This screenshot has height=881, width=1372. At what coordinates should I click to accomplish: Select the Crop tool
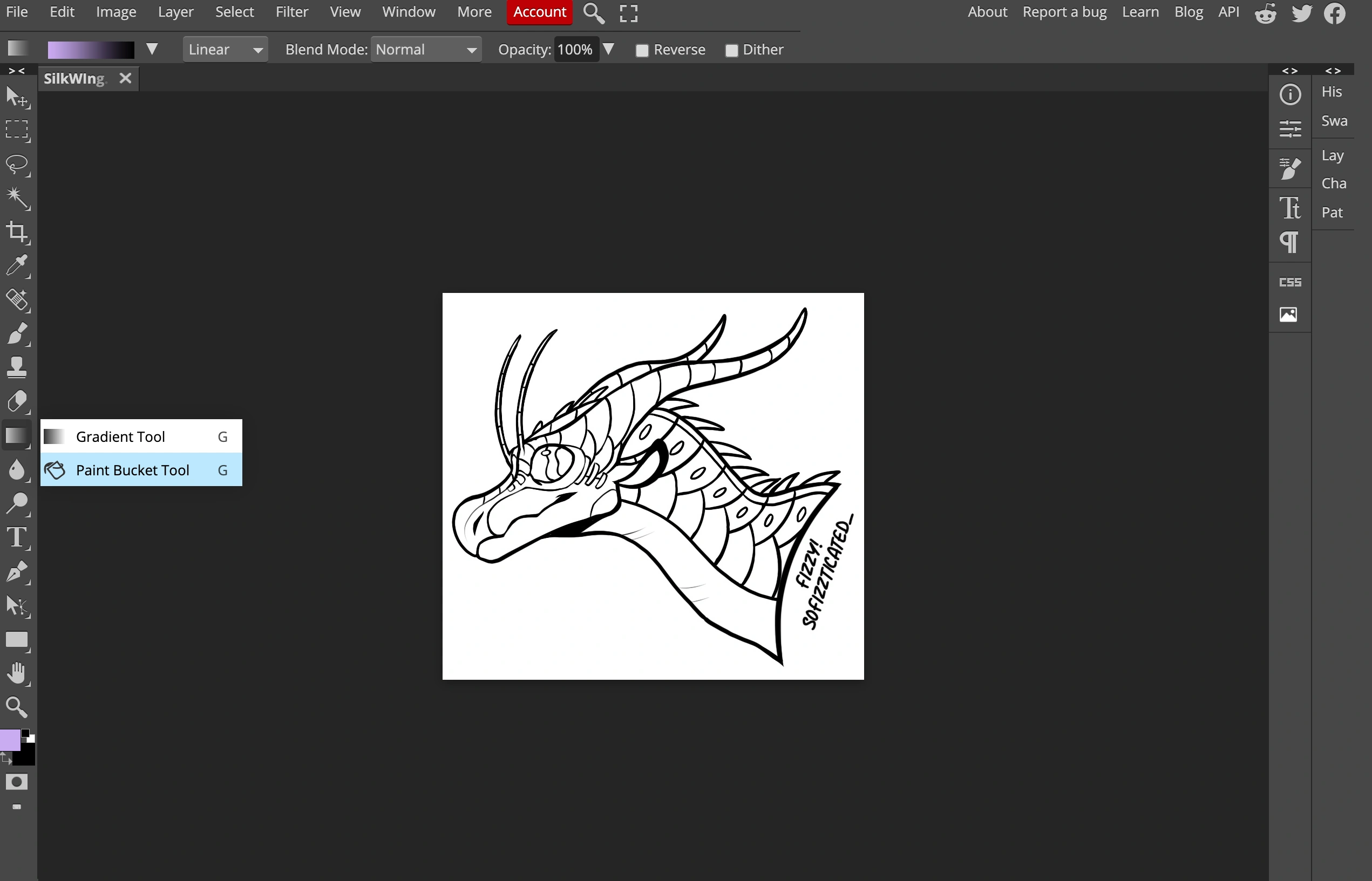[x=17, y=231]
